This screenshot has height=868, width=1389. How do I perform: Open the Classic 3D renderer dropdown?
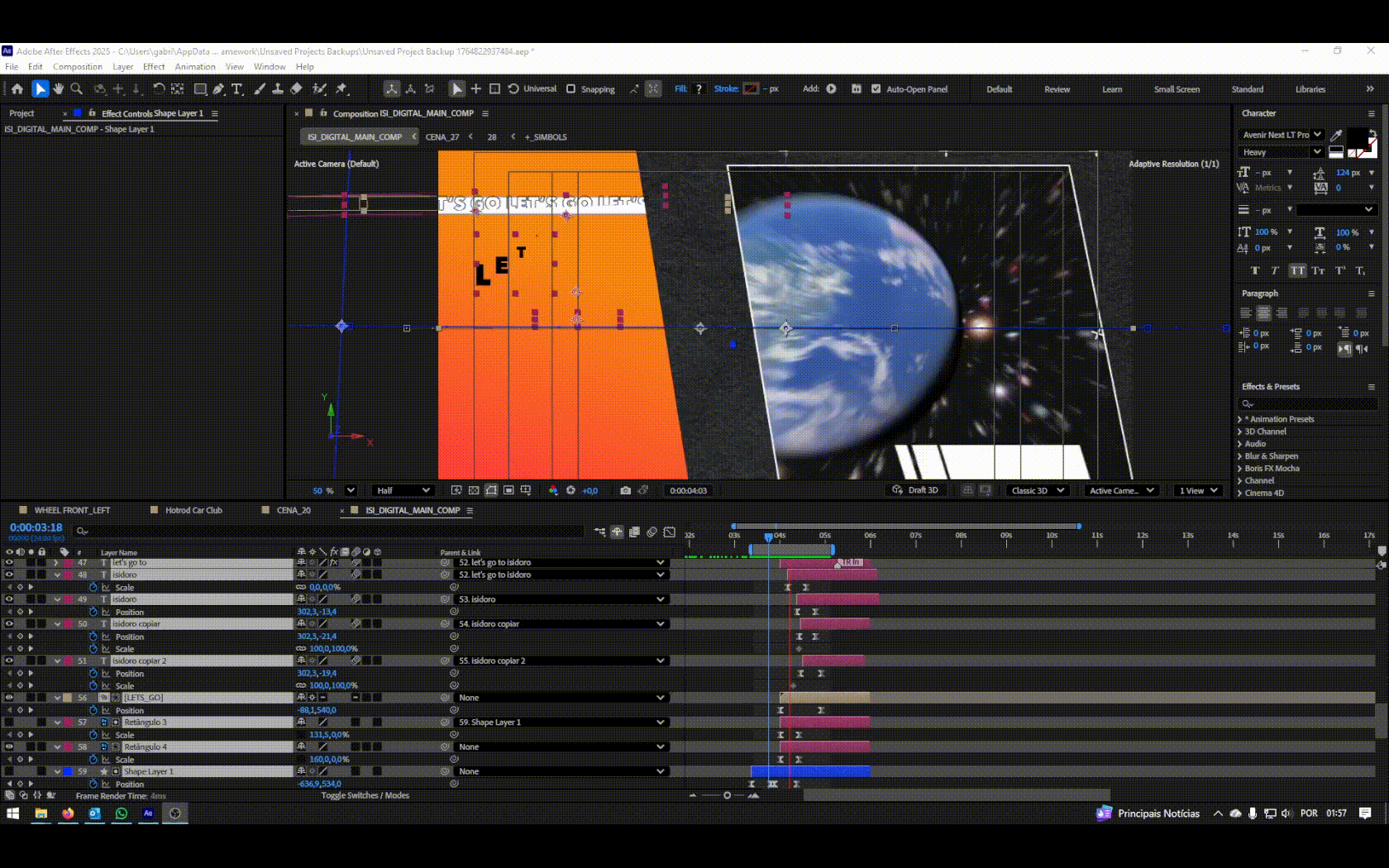[x=1038, y=490]
